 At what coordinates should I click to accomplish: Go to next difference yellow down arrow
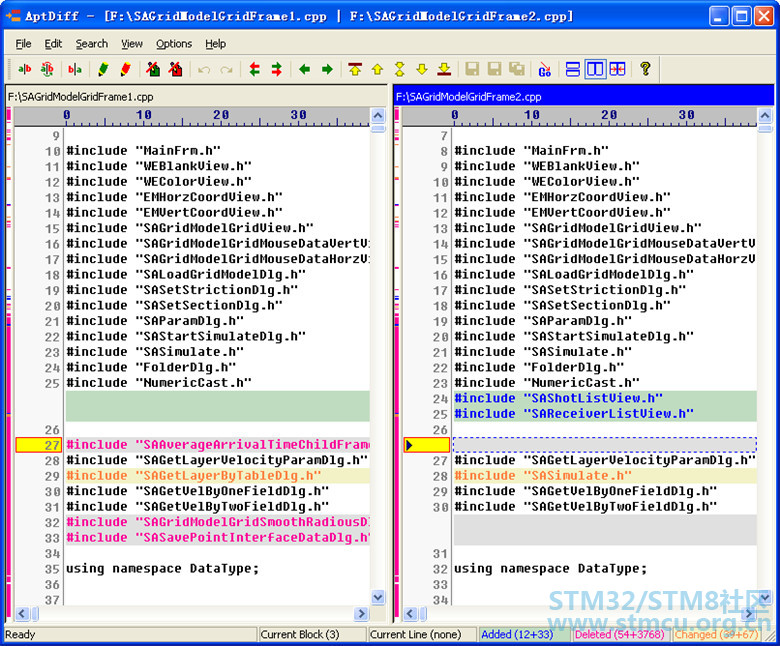click(x=422, y=69)
